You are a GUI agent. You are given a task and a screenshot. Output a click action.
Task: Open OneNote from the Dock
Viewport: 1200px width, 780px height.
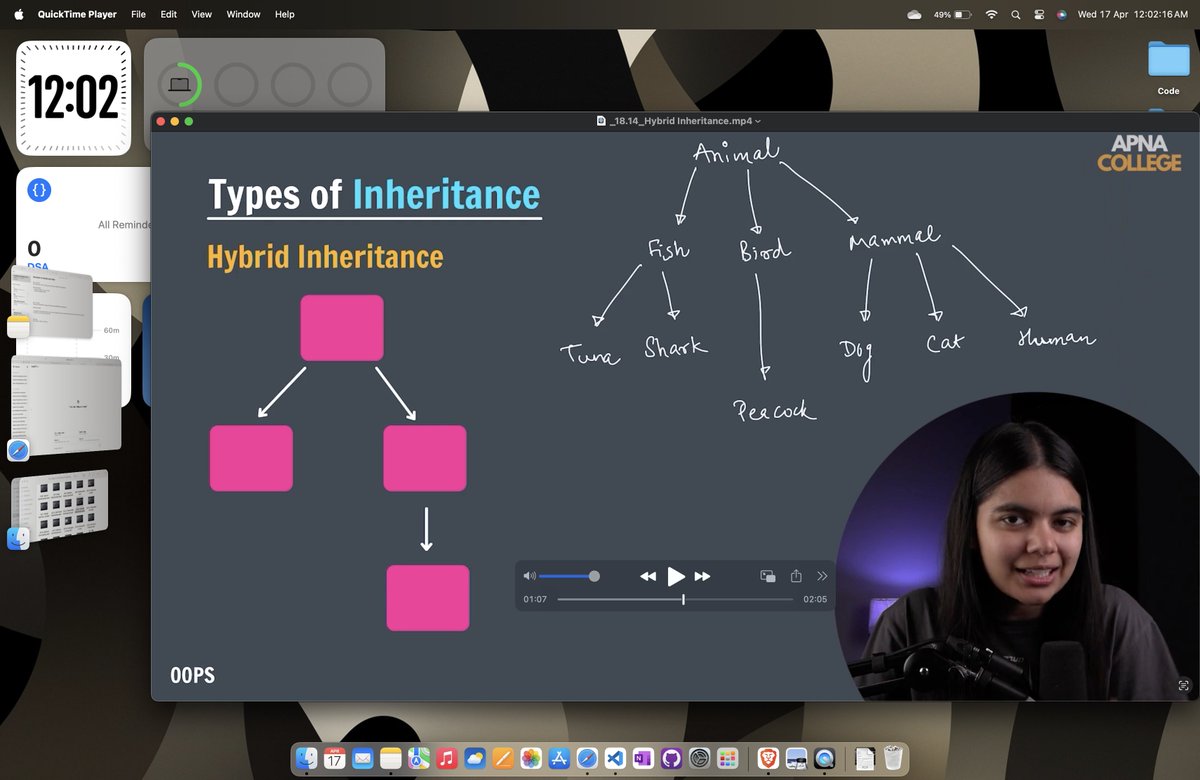643,758
